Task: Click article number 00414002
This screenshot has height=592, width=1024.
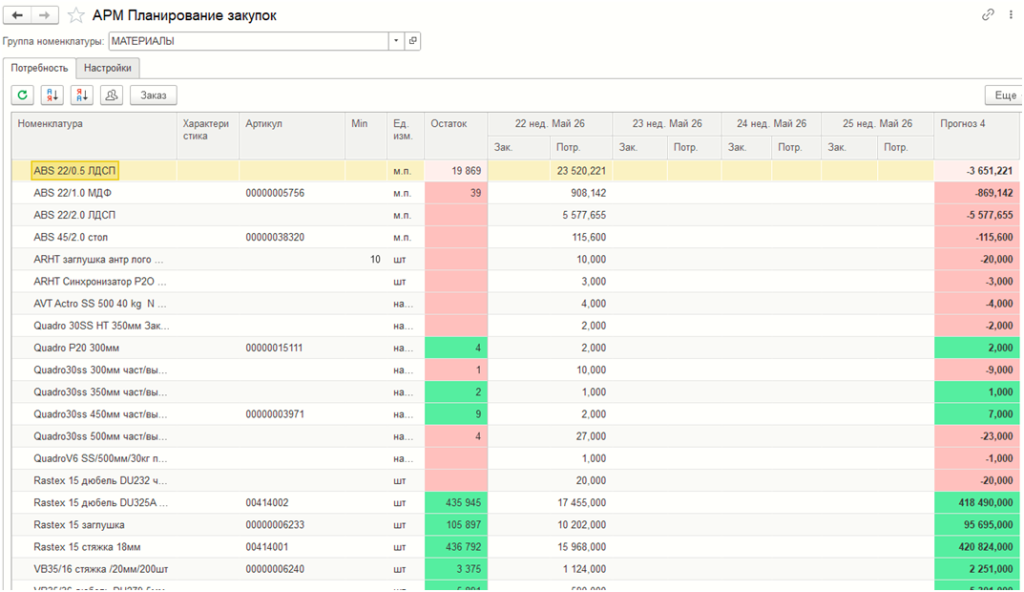Action: (x=267, y=503)
